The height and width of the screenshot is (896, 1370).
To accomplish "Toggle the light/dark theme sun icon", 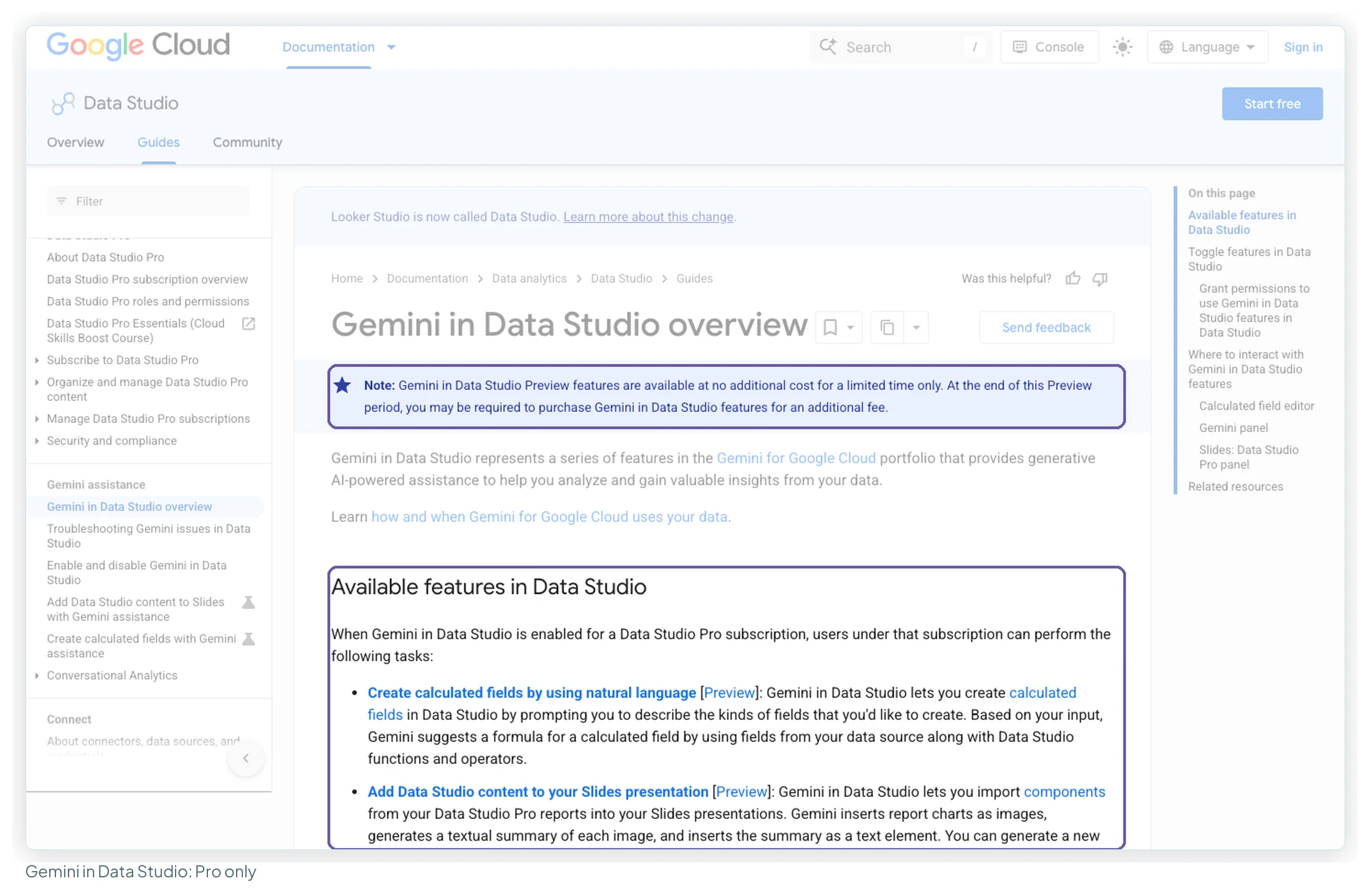I will pyautogui.click(x=1123, y=47).
